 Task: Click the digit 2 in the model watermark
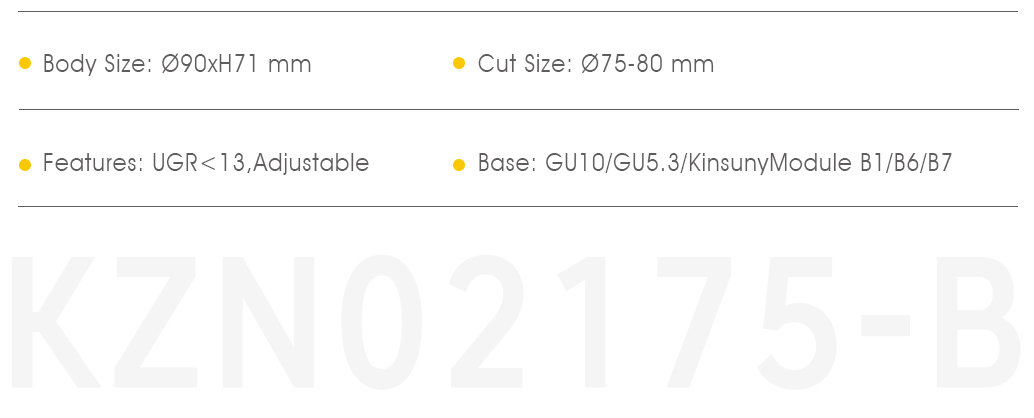tap(487, 321)
